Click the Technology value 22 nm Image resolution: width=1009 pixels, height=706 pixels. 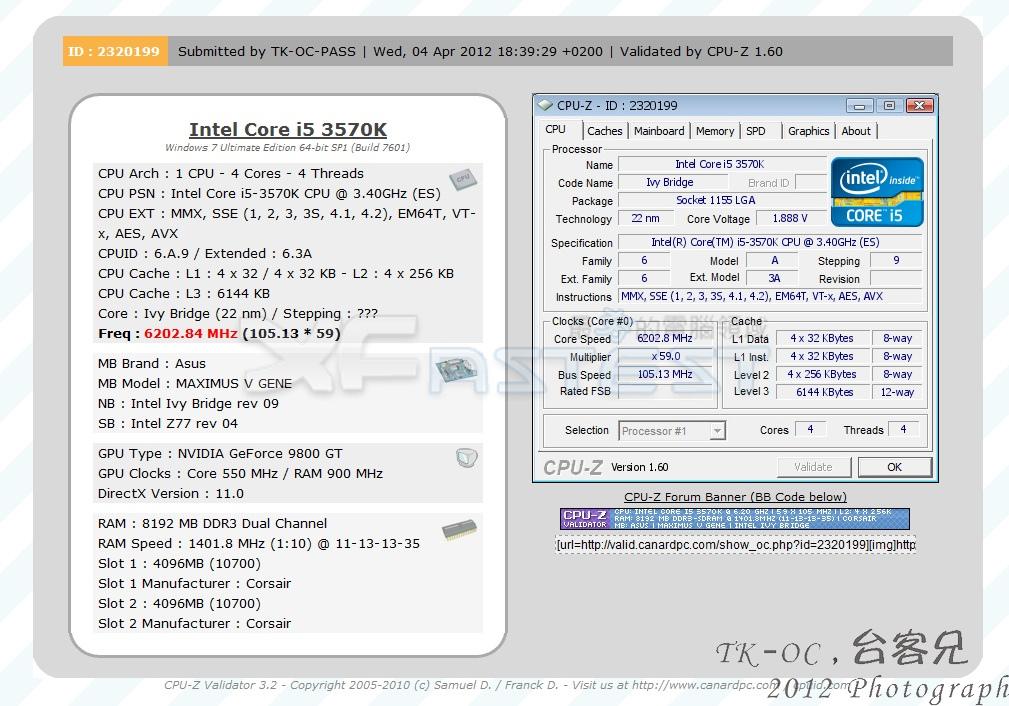pyautogui.click(x=645, y=218)
